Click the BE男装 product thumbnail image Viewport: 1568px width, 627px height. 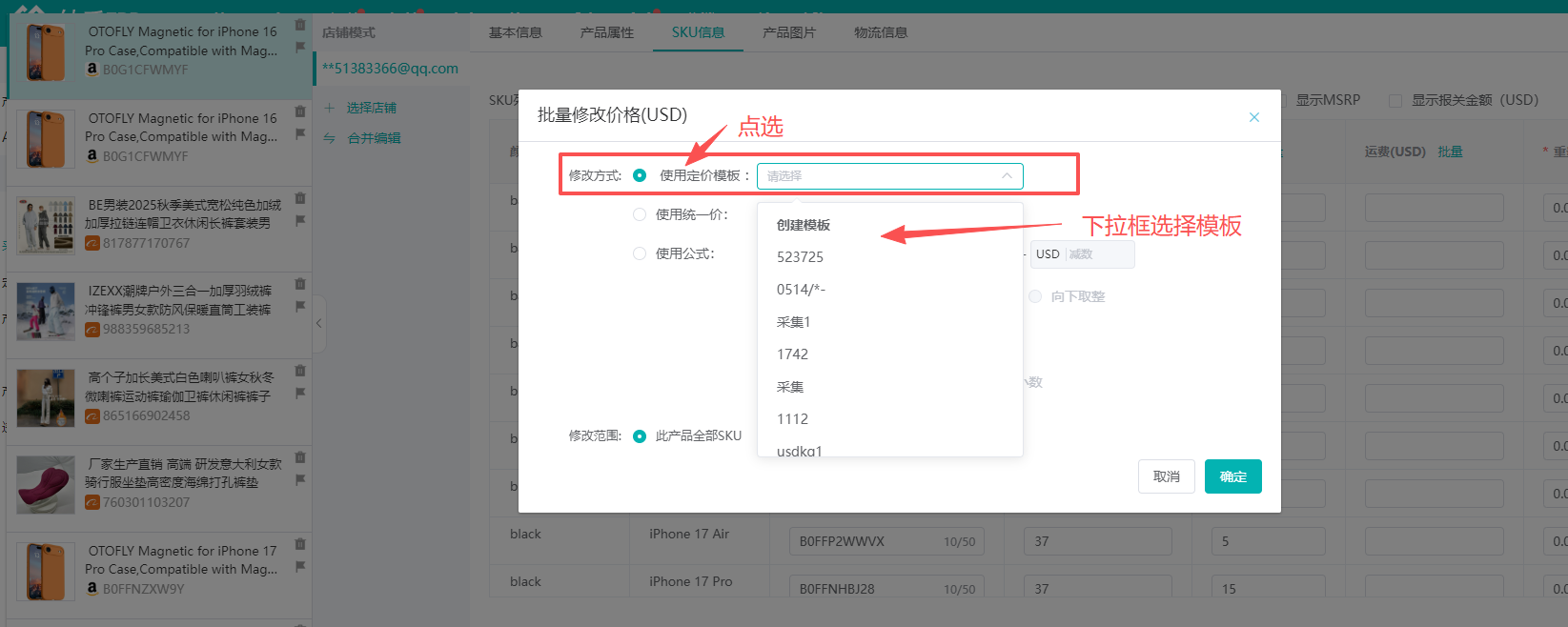(x=46, y=226)
